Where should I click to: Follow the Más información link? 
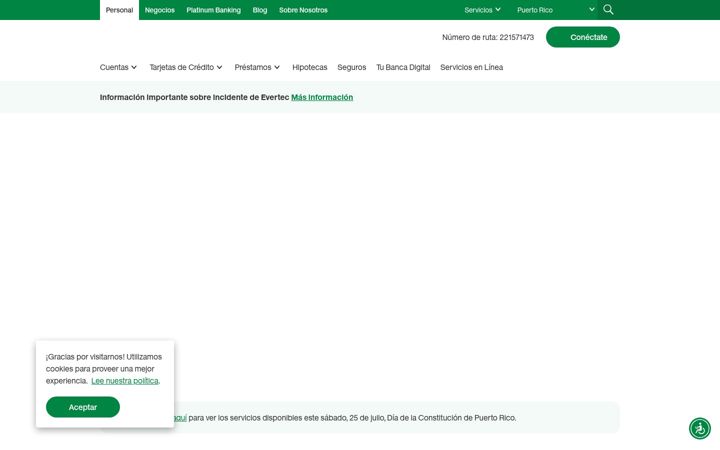click(x=322, y=97)
